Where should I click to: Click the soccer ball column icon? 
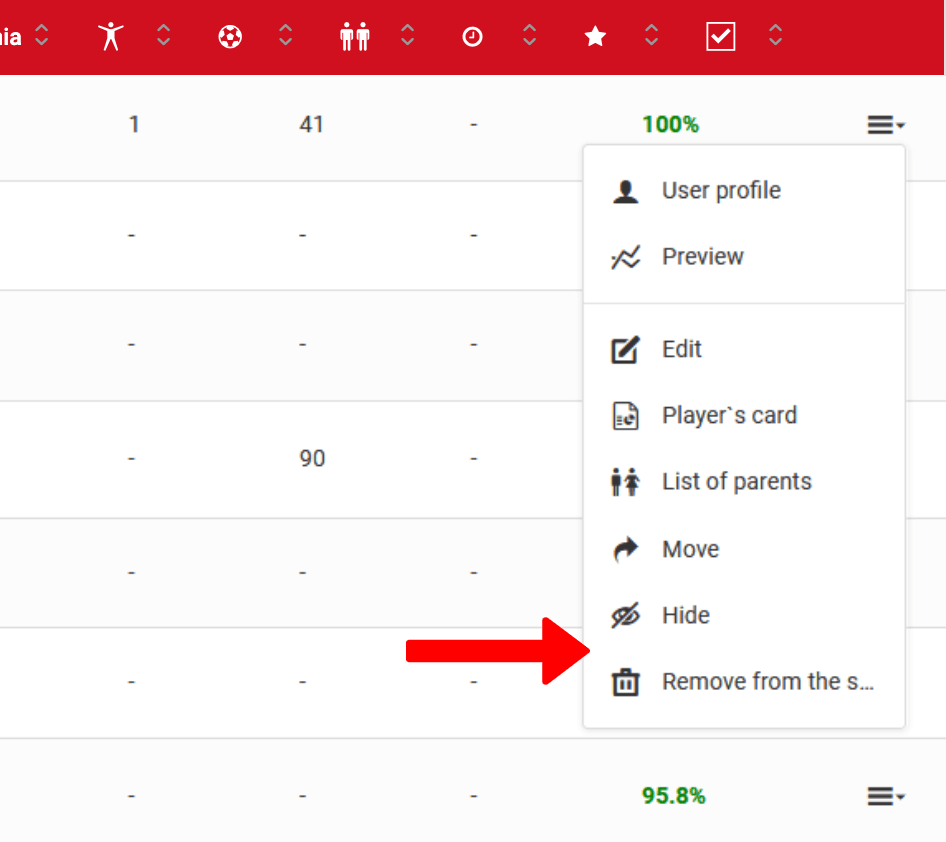[229, 36]
